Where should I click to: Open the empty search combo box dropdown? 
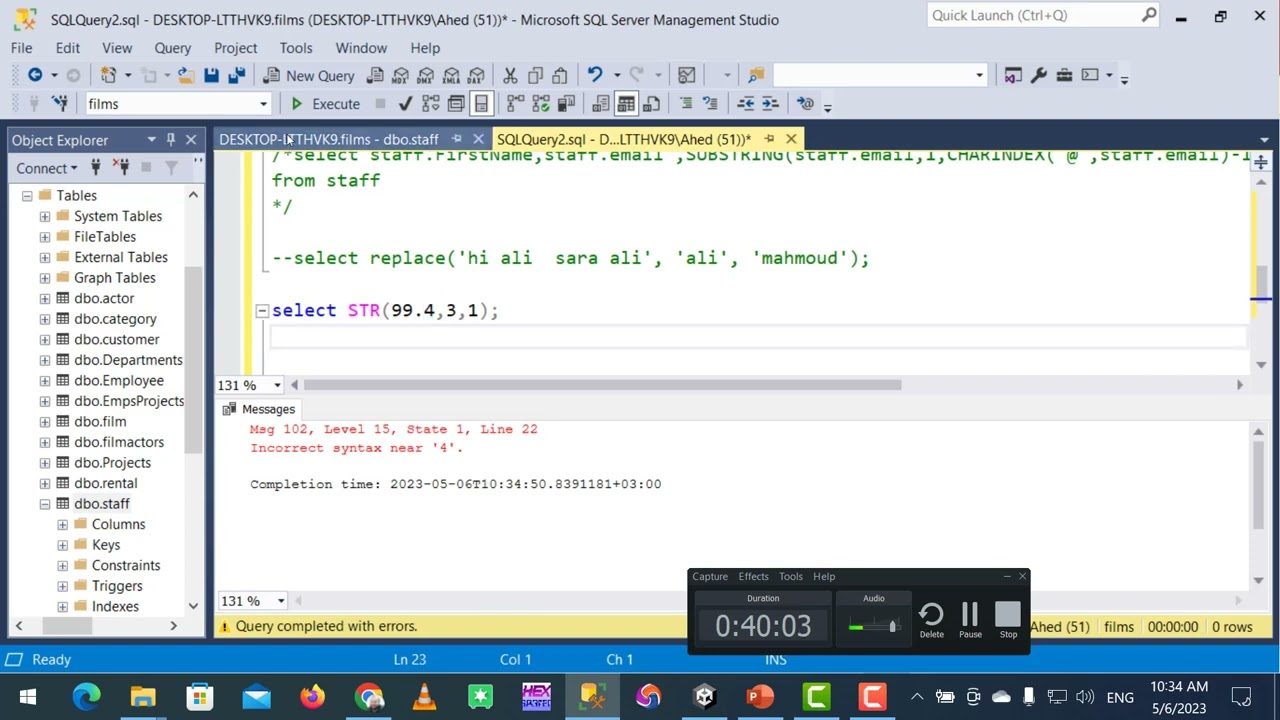coord(980,76)
